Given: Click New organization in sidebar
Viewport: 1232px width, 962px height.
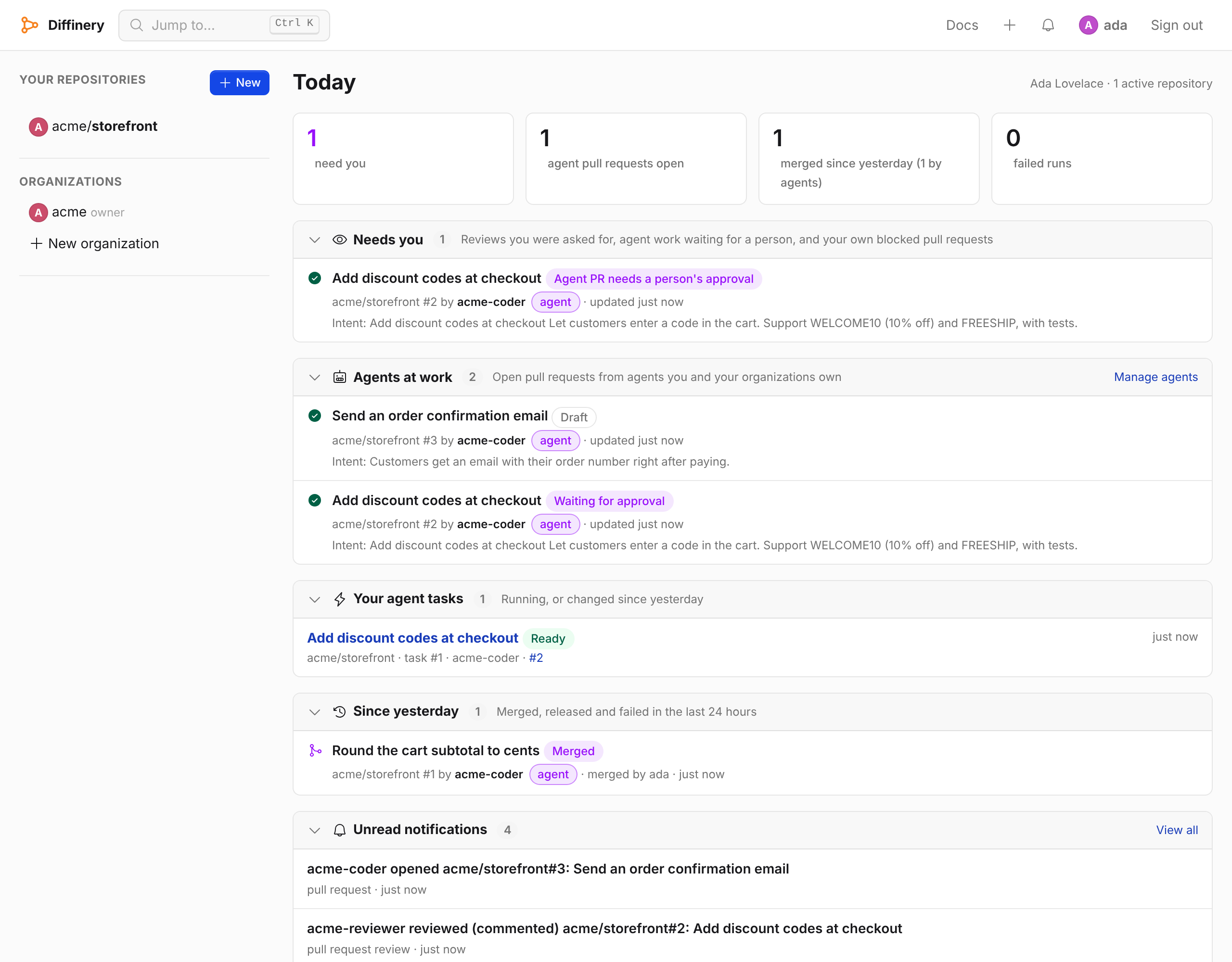Looking at the screenshot, I should click(95, 243).
